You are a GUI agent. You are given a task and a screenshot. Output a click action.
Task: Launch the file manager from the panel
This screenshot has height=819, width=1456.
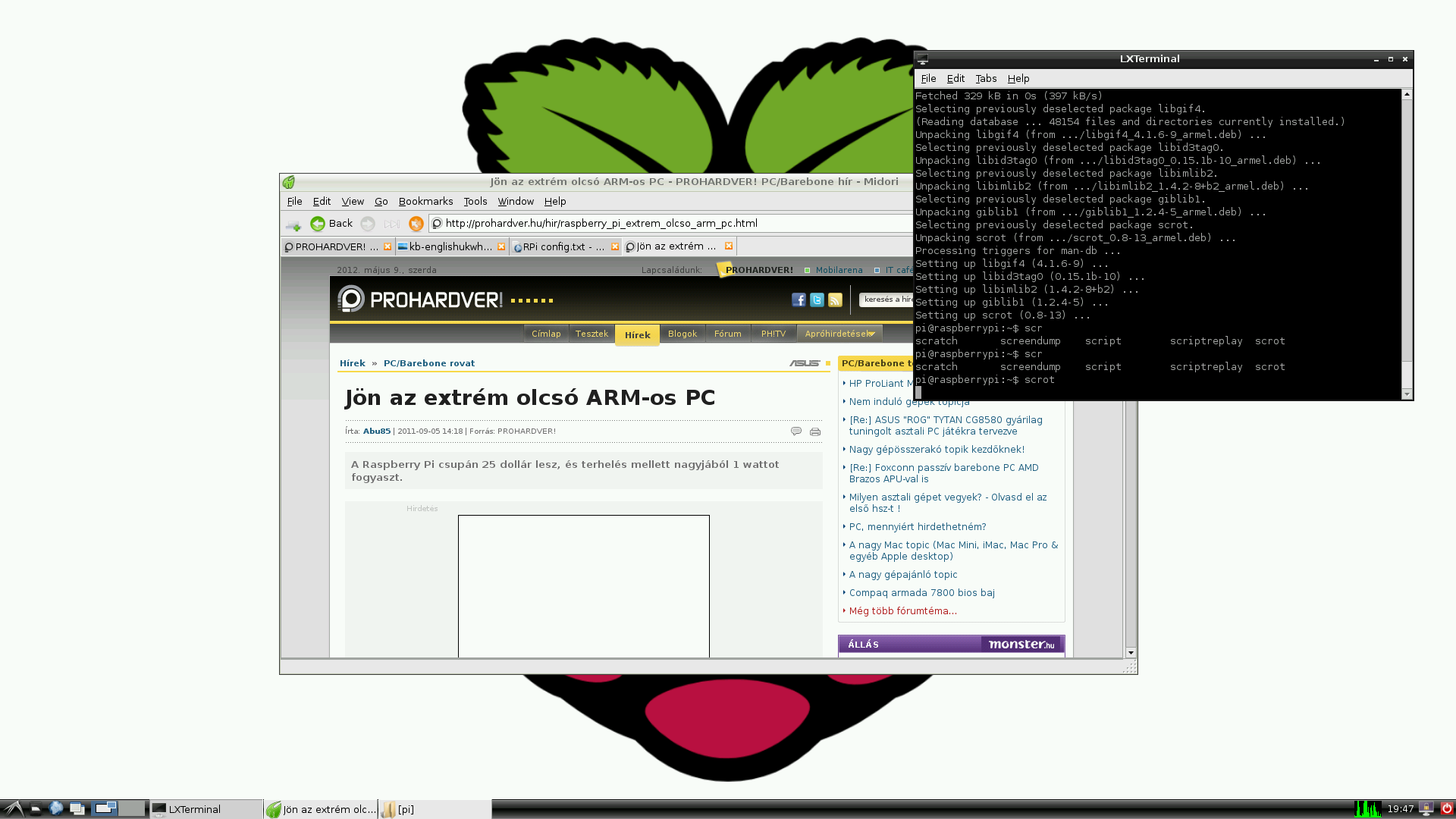(x=35, y=809)
